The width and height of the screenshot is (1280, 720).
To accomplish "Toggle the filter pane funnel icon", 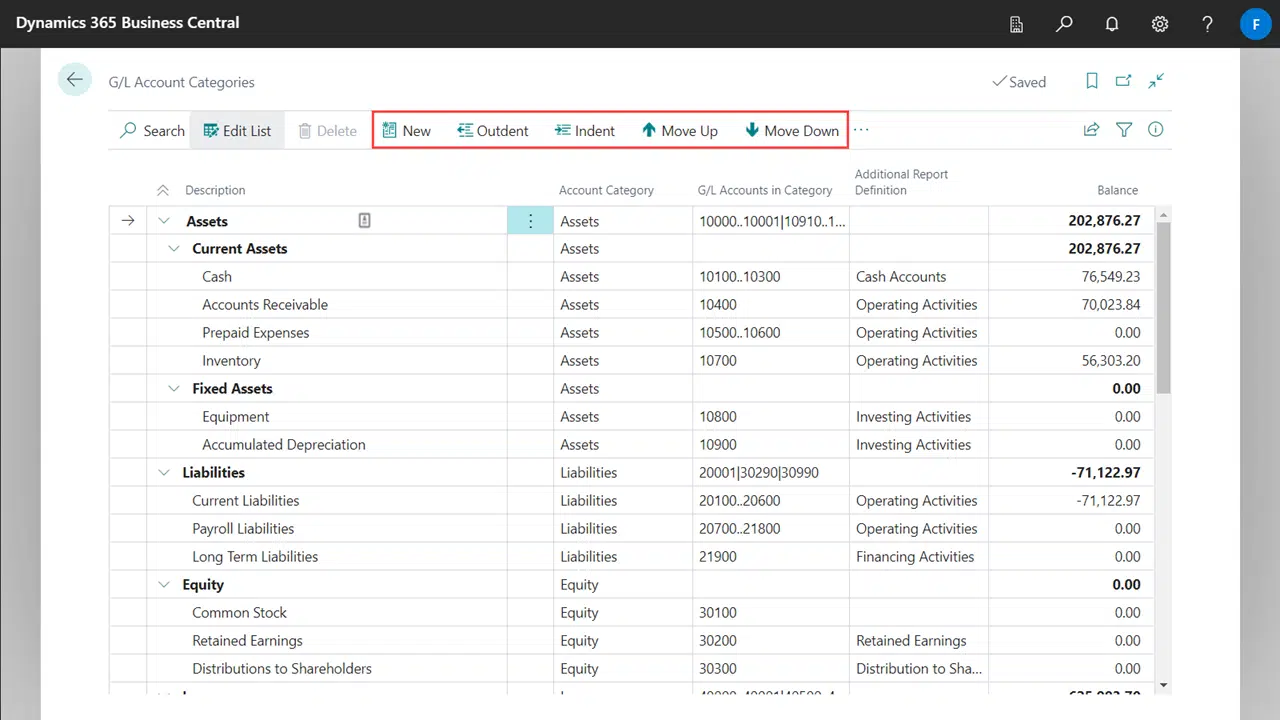I will pyautogui.click(x=1124, y=130).
